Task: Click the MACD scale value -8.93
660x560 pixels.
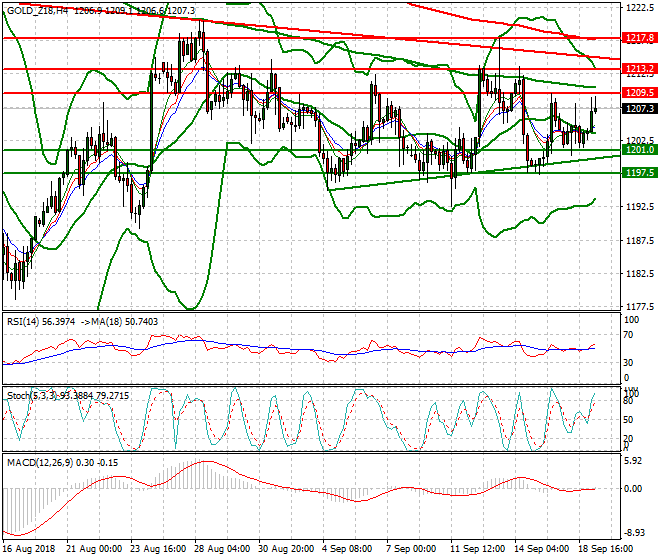Action: coord(634,533)
